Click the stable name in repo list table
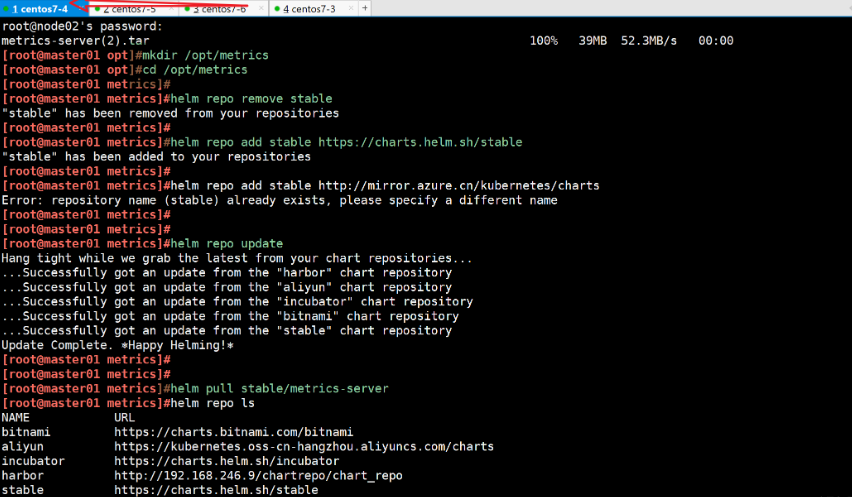The image size is (852, 497). click(22, 490)
